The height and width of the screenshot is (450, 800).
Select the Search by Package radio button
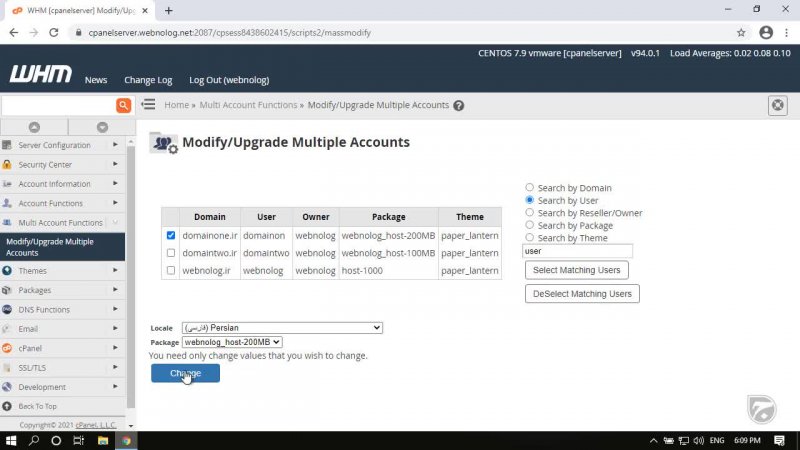(530, 225)
